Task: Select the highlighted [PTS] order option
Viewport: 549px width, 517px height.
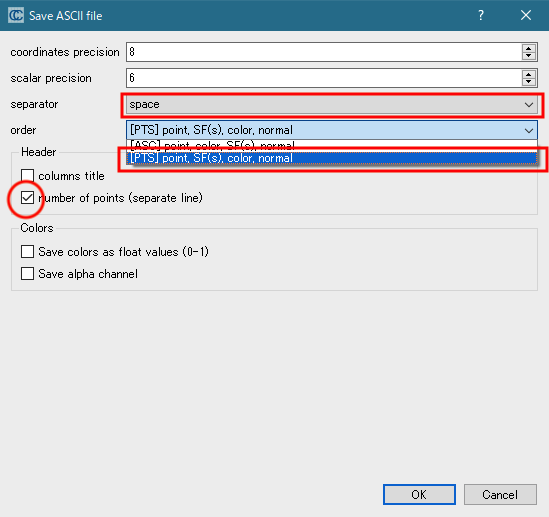Action: (x=332, y=158)
